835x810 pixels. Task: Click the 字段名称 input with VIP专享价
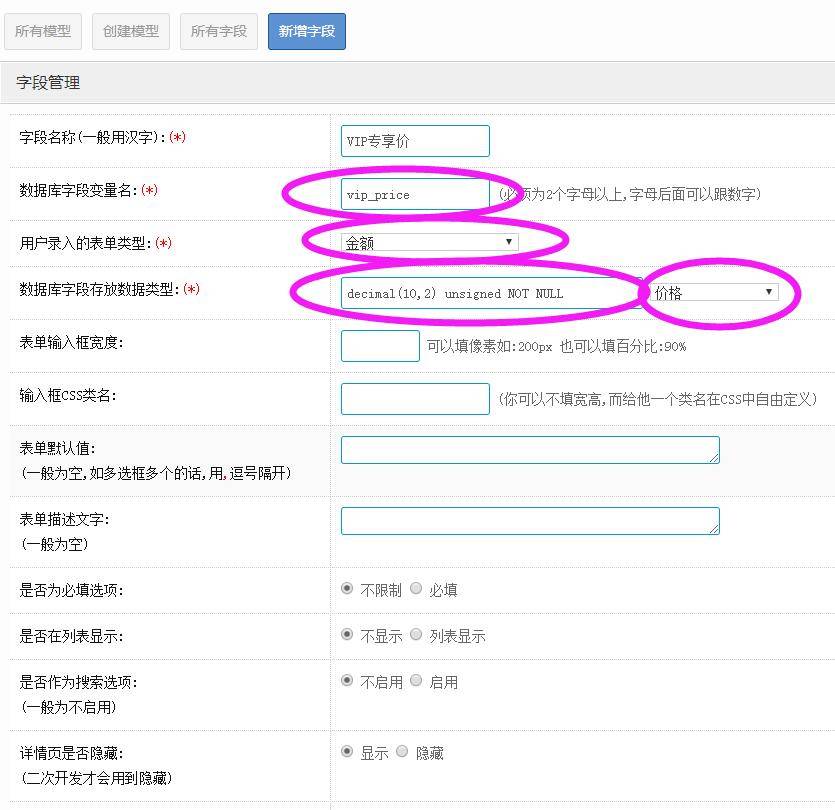(415, 141)
